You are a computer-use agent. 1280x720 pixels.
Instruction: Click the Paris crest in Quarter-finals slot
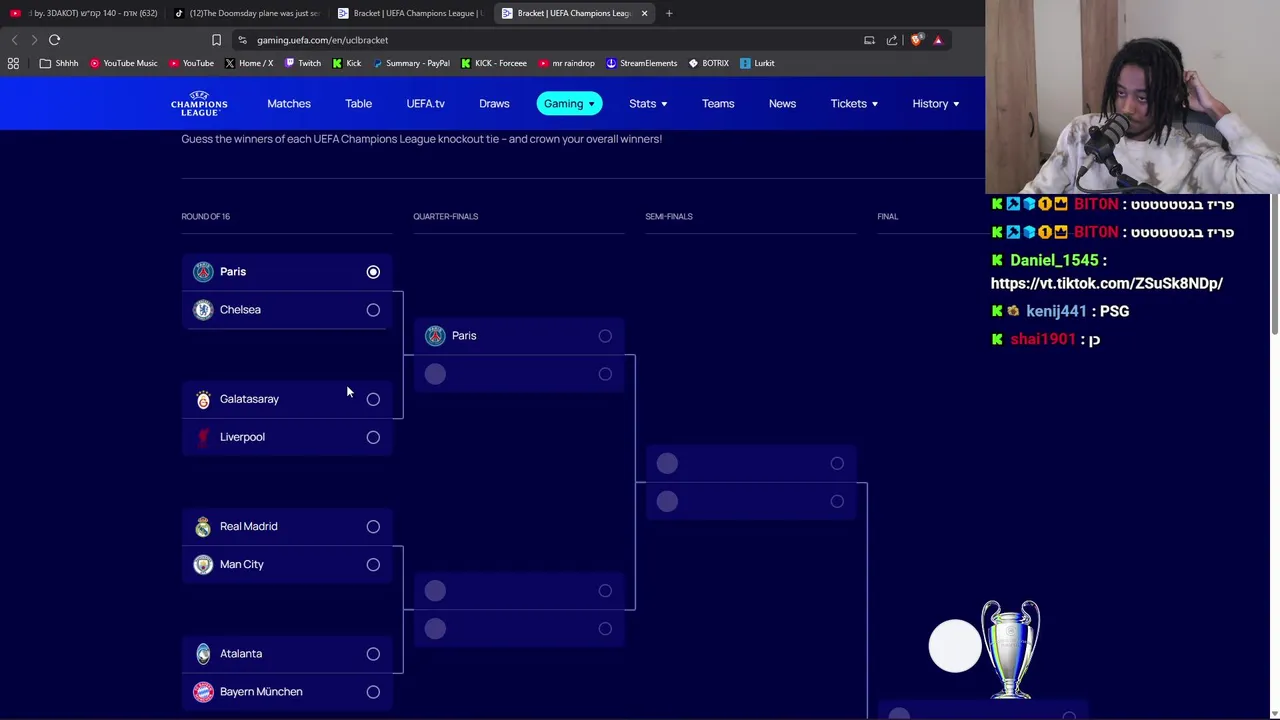click(435, 335)
